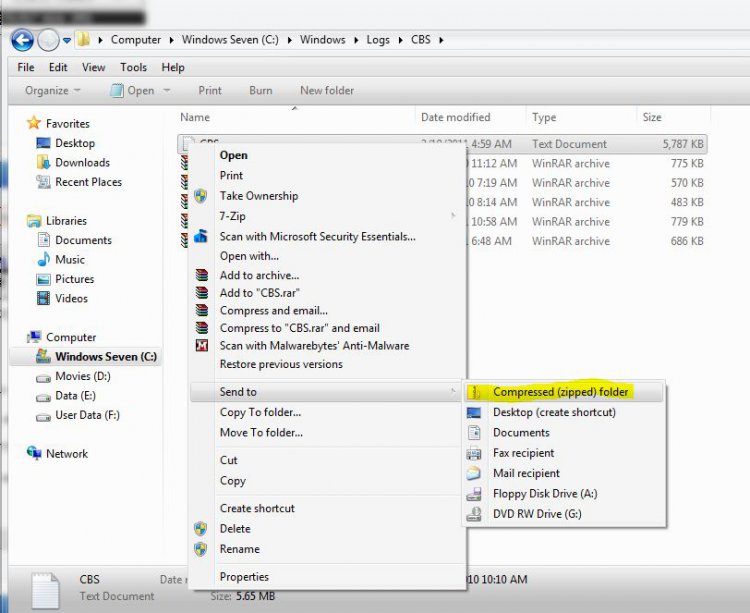Screen dimensions: 750x613
Task: Click the shield icon next to Delete
Action: [201, 528]
